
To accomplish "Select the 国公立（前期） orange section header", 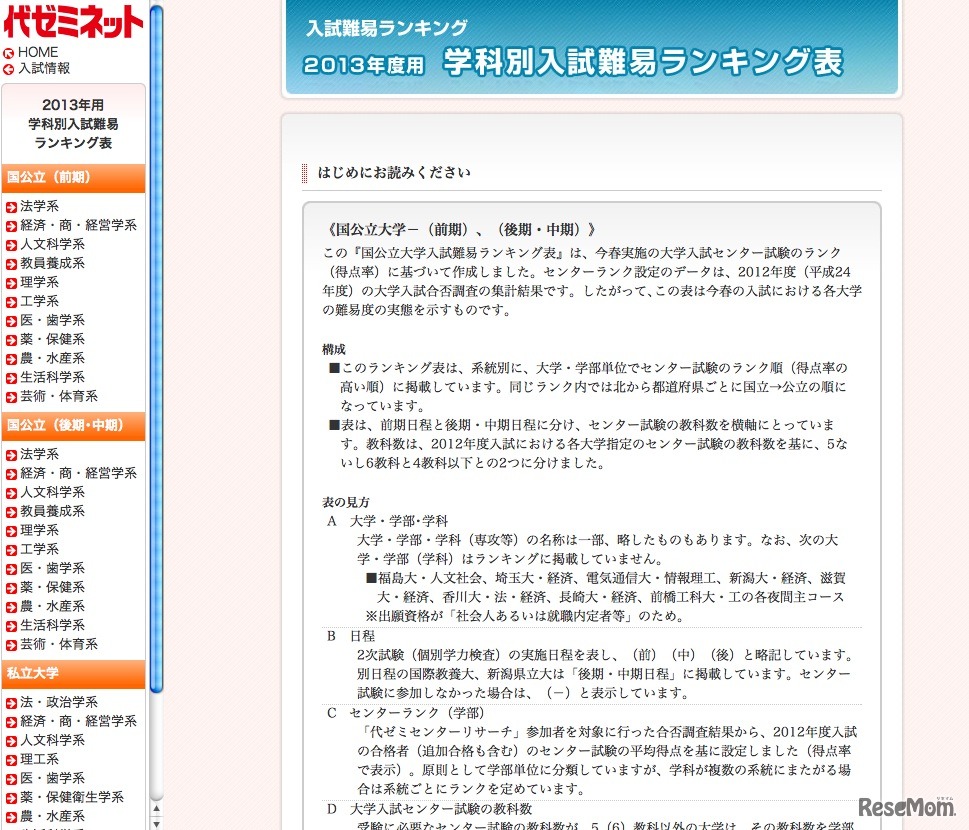I will (x=74, y=178).
